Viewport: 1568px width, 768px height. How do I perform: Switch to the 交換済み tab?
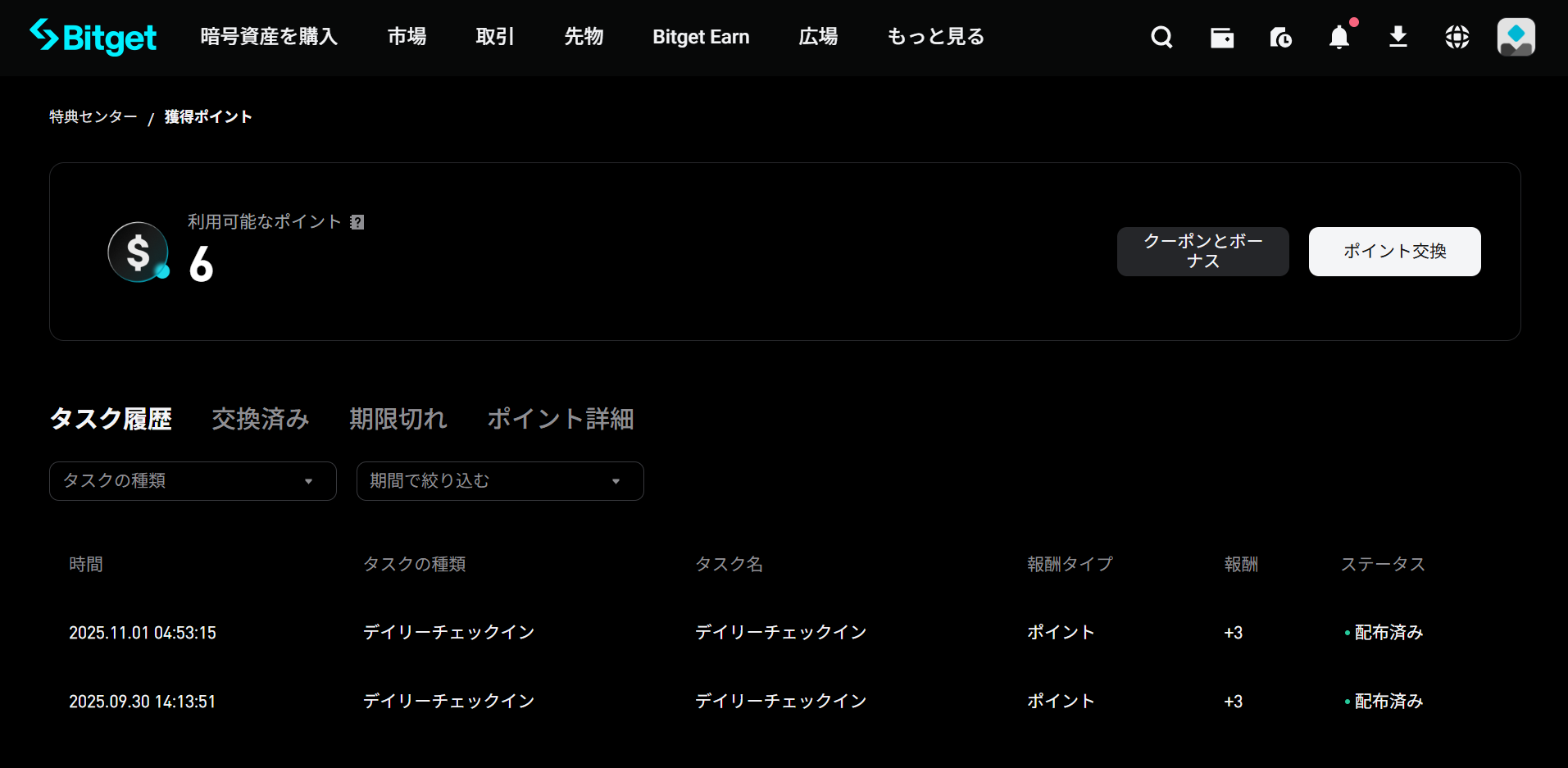(259, 419)
